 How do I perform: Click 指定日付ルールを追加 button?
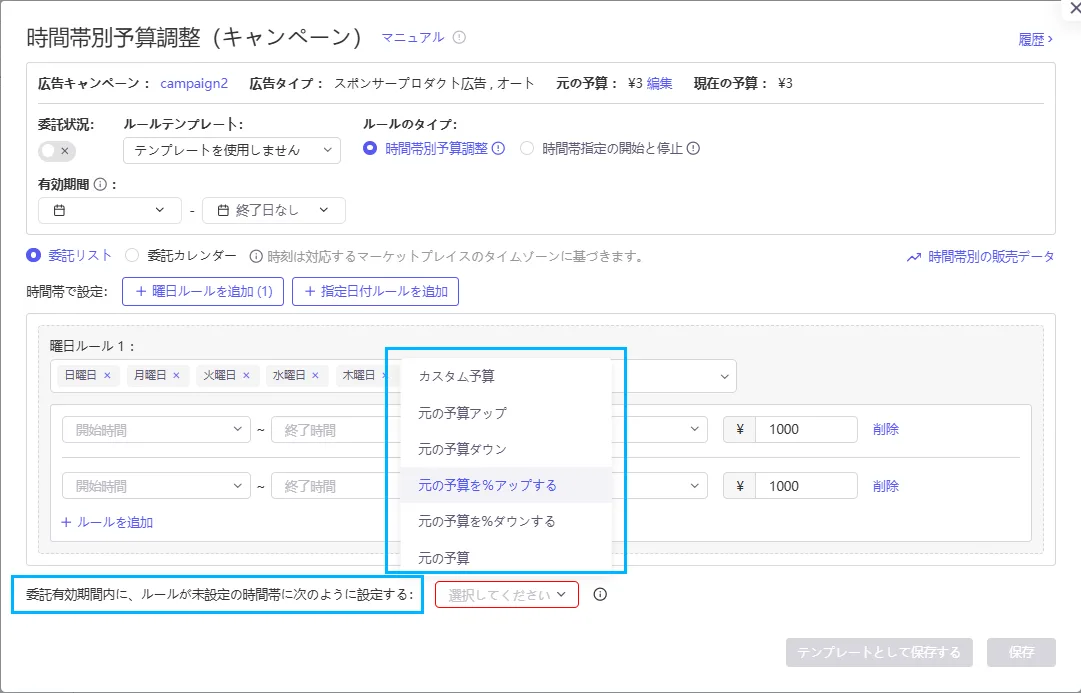pos(376,291)
